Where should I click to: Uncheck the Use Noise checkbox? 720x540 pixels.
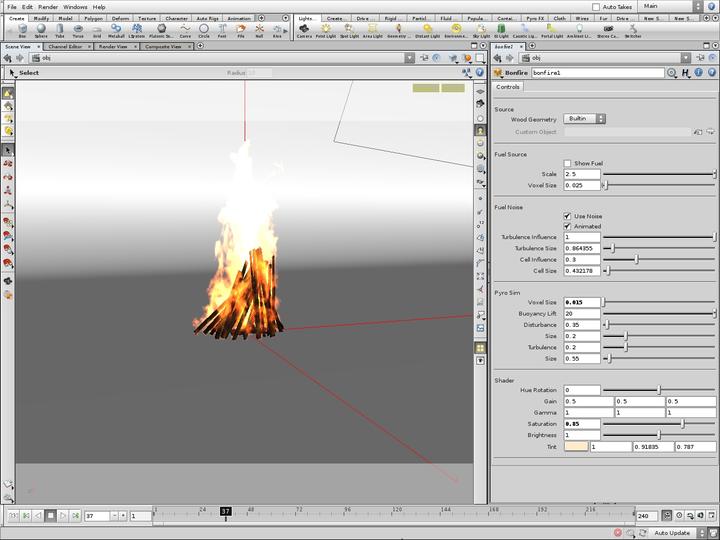pyautogui.click(x=568, y=215)
